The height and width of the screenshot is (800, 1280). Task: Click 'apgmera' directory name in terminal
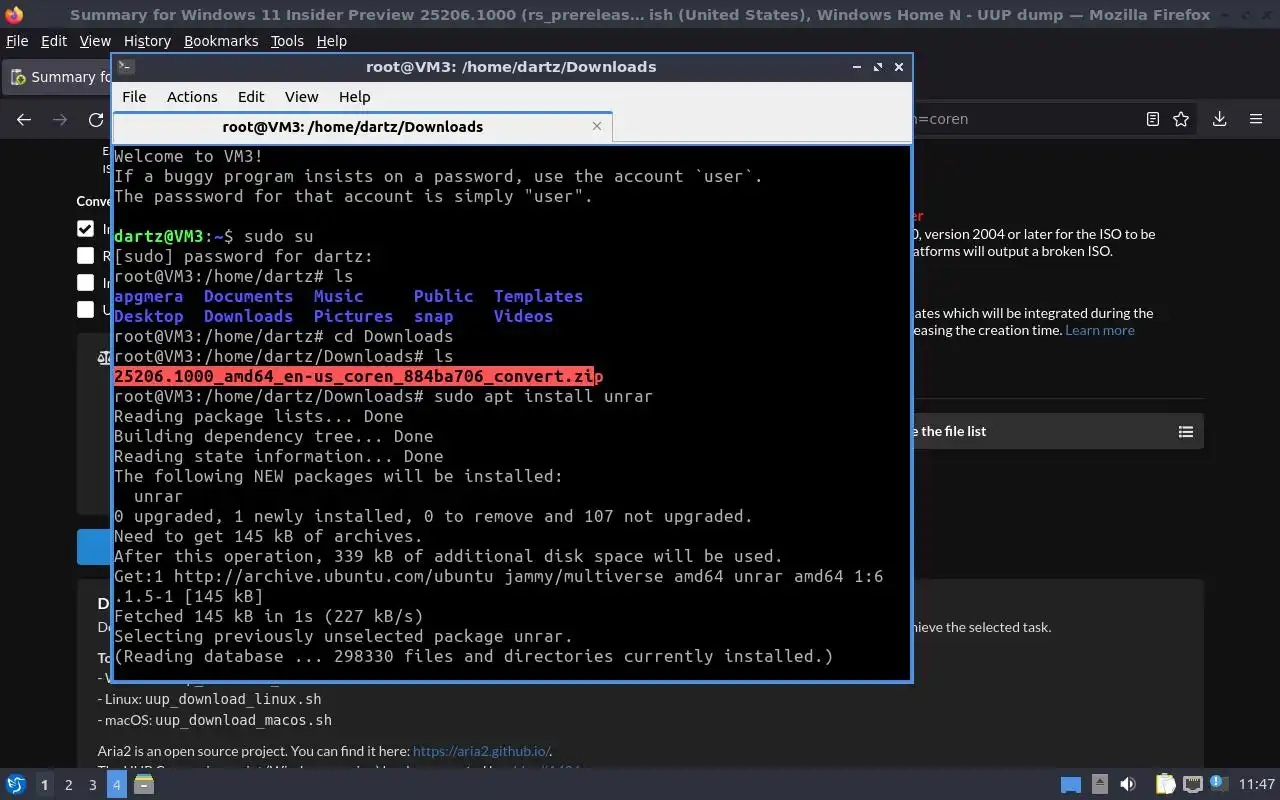(149, 296)
